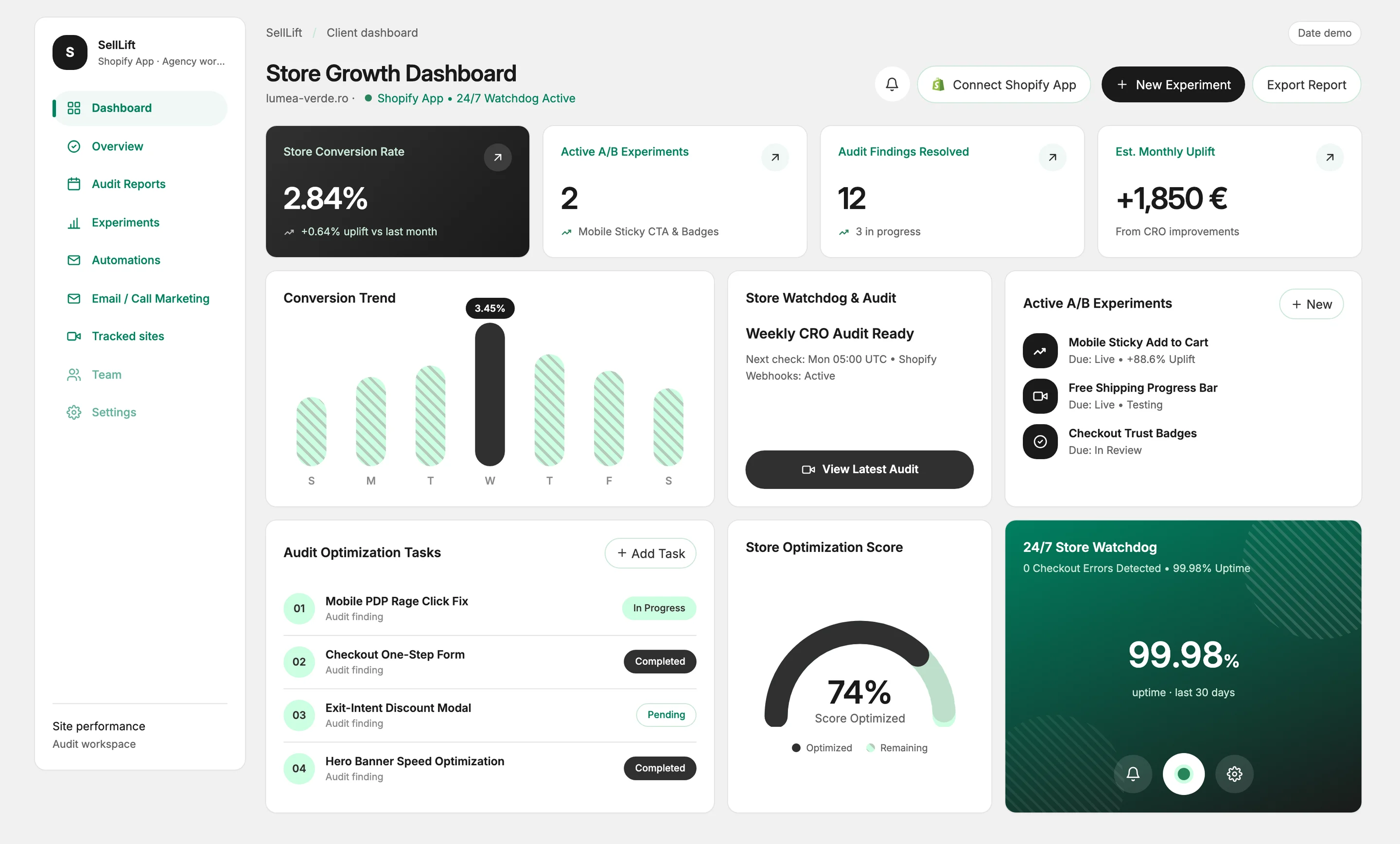Click the Monday bar in Conversion Trend
Viewport: 1400px width, 844px height.
tap(370, 421)
